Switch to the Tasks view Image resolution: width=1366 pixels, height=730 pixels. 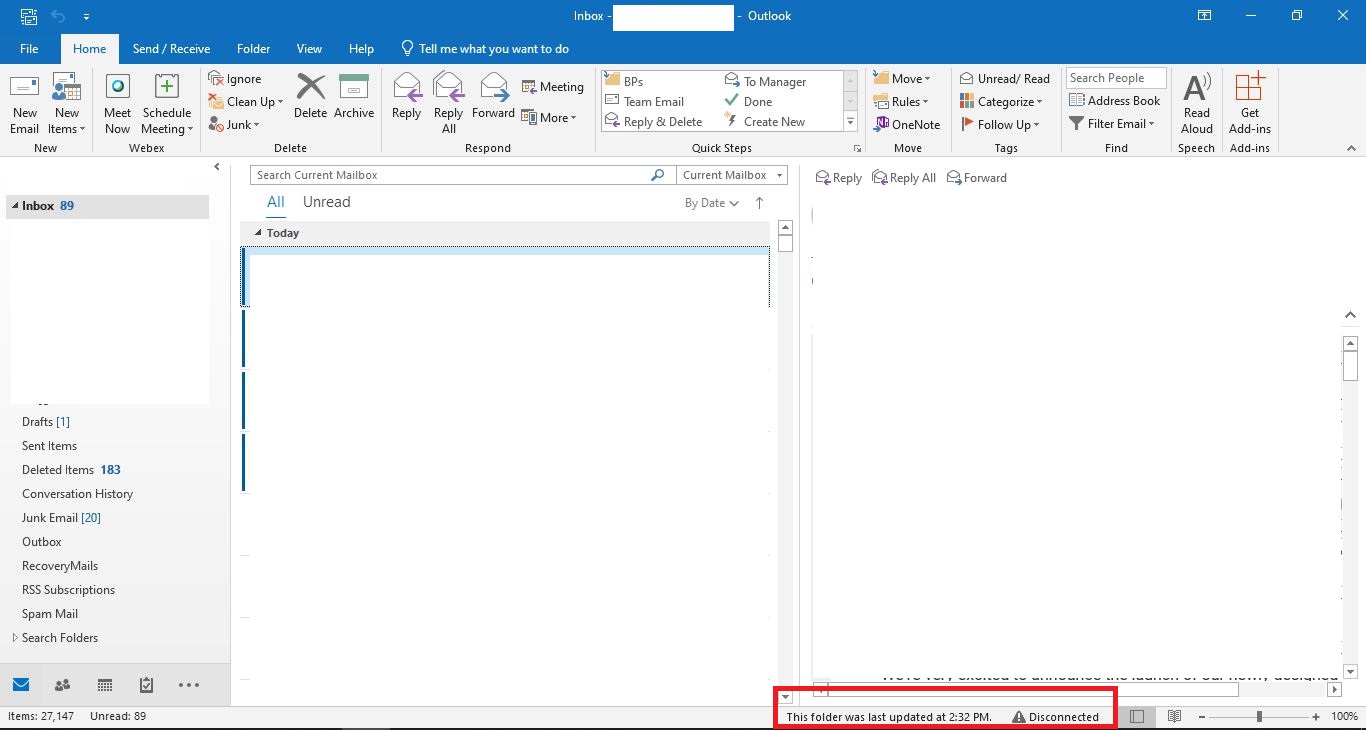146,685
